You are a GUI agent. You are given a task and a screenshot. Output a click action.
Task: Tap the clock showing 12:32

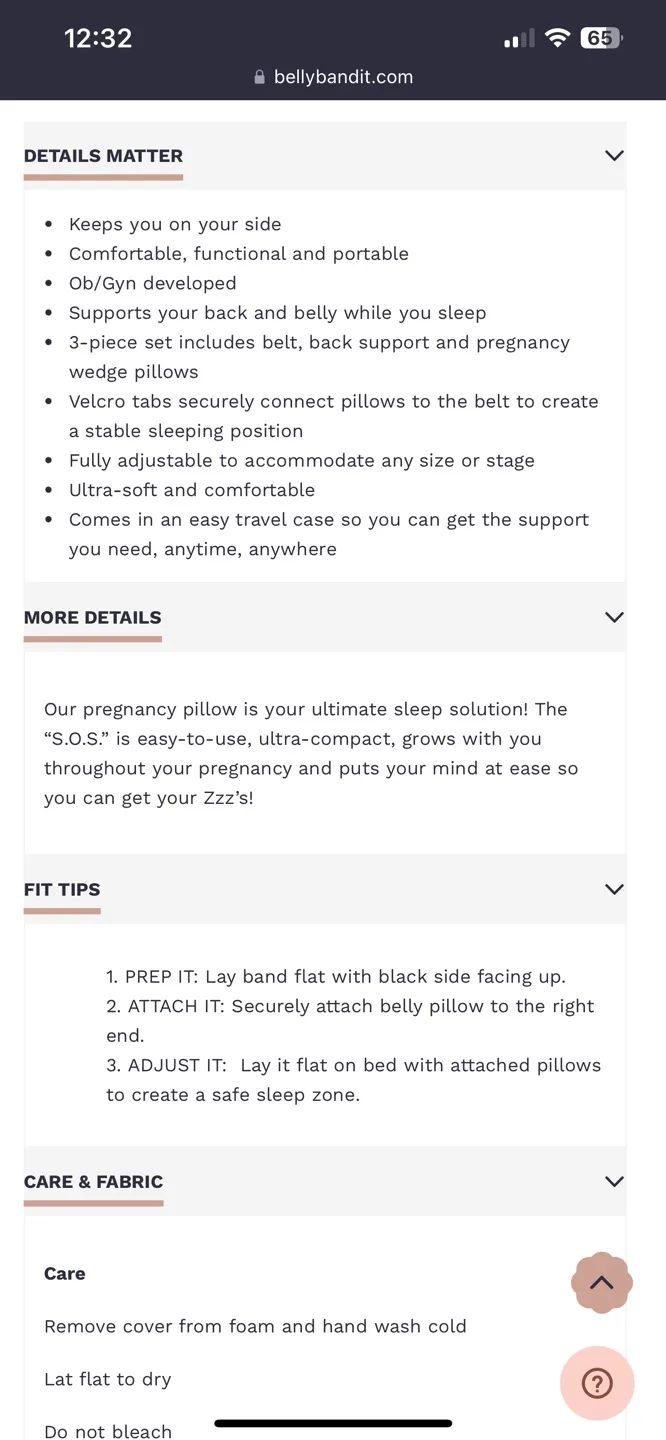point(97,37)
